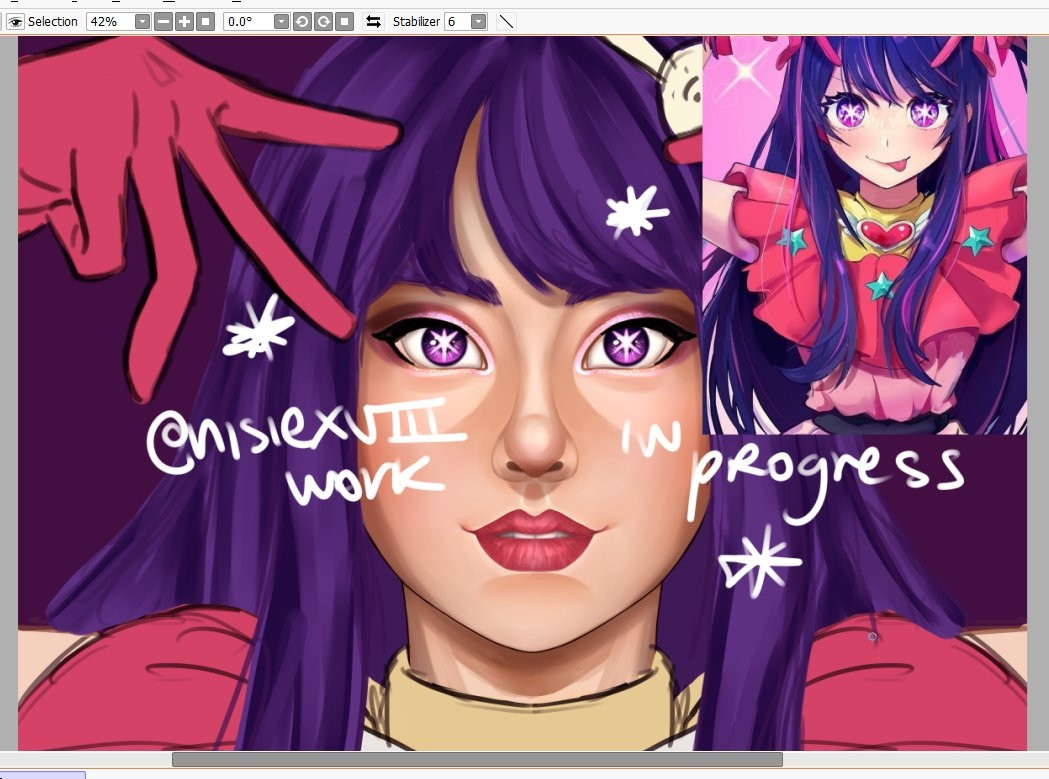The height and width of the screenshot is (779, 1049).
Task: Open the Stabilizer value dropdown
Action: click(478, 21)
